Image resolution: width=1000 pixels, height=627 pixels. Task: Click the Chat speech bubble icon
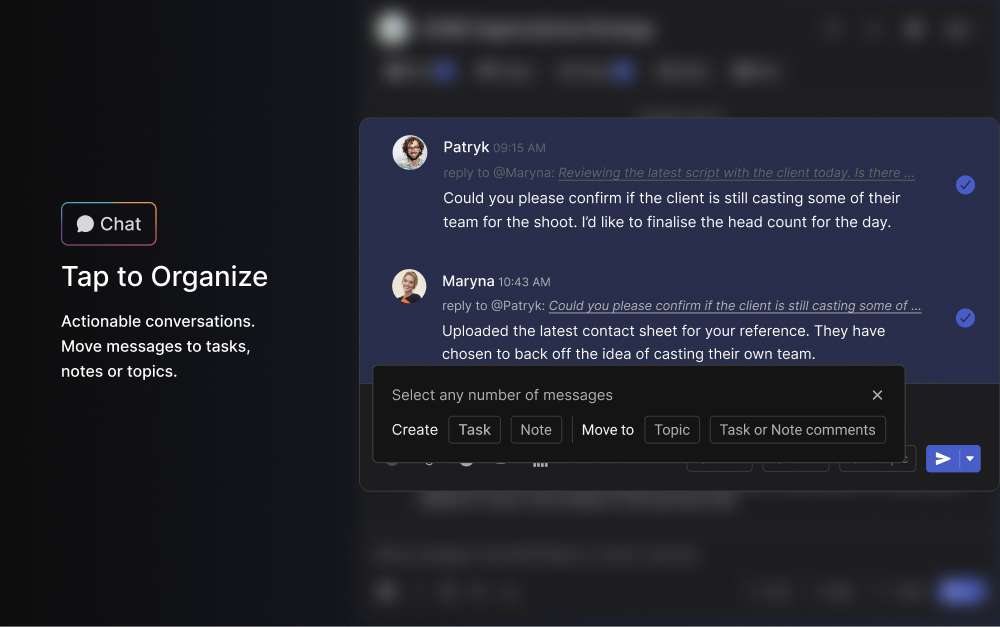tap(86, 224)
